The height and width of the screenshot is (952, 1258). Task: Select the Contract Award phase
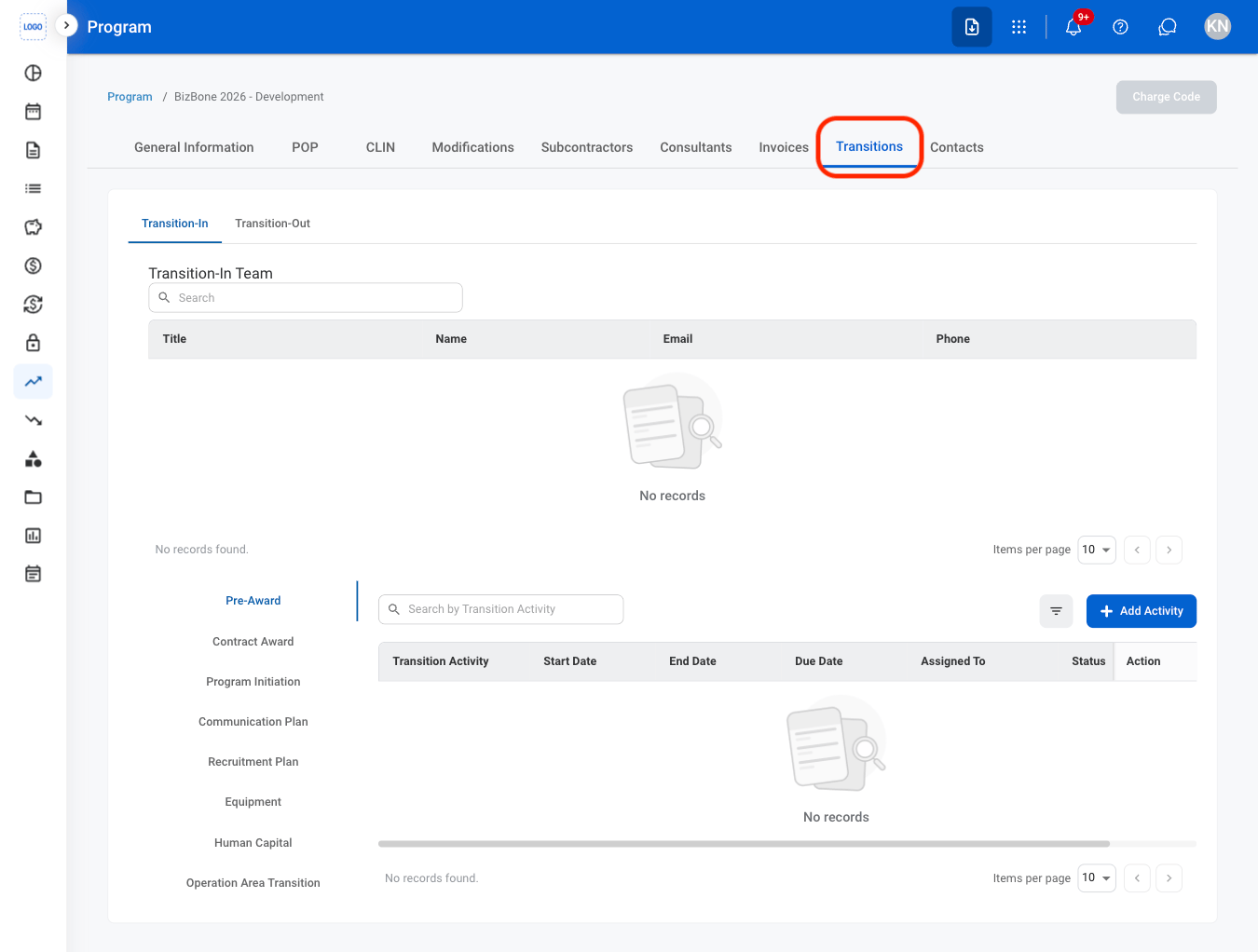click(253, 642)
